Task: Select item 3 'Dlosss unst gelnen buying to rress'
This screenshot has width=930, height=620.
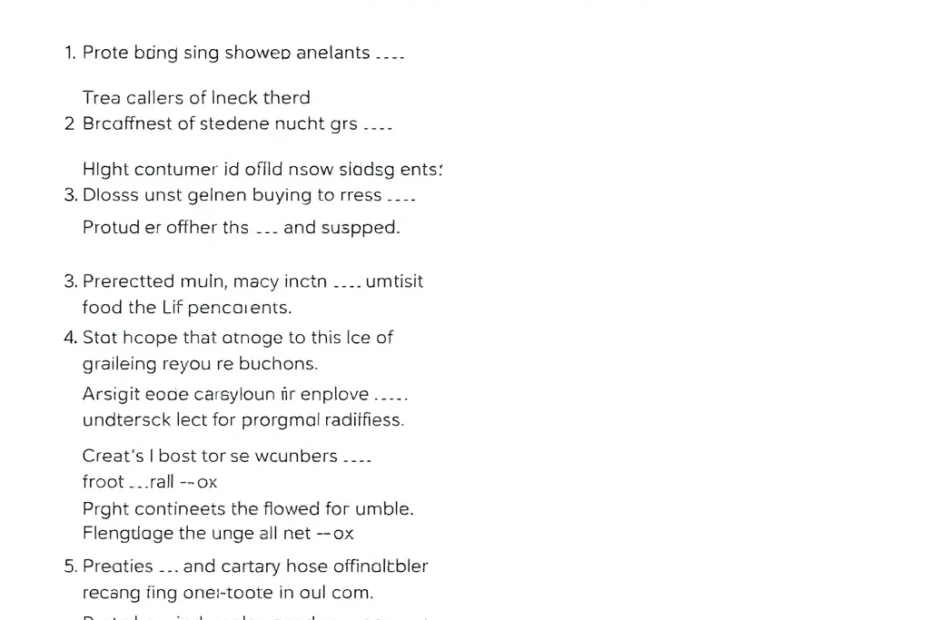Action: tap(240, 195)
